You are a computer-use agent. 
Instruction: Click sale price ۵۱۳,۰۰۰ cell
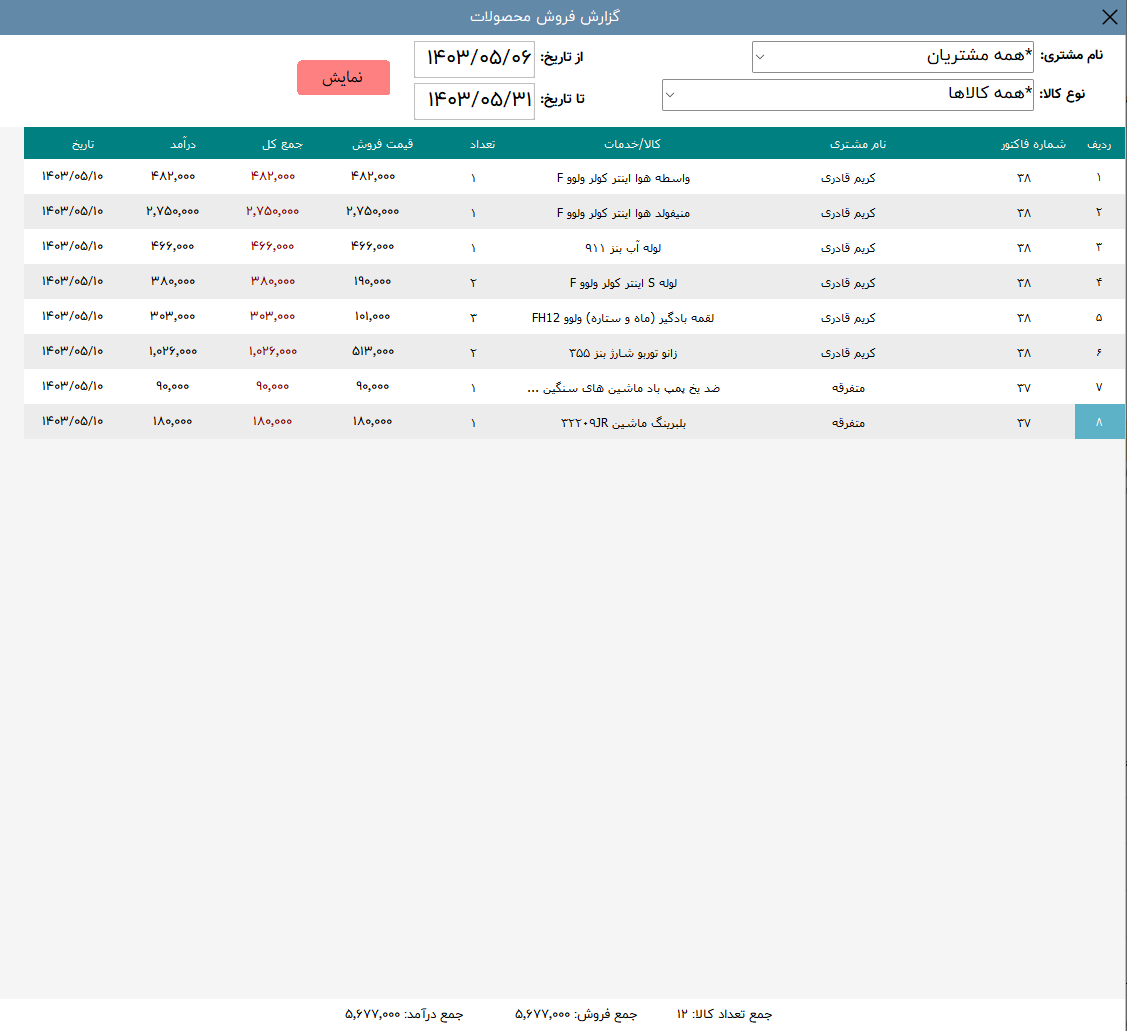pyautogui.click(x=372, y=352)
